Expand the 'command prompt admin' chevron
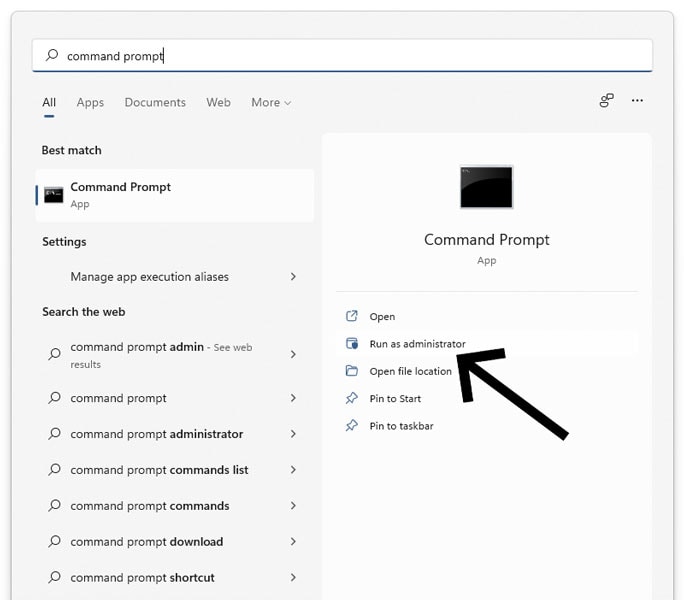The width and height of the screenshot is (684, 600). 293,354
